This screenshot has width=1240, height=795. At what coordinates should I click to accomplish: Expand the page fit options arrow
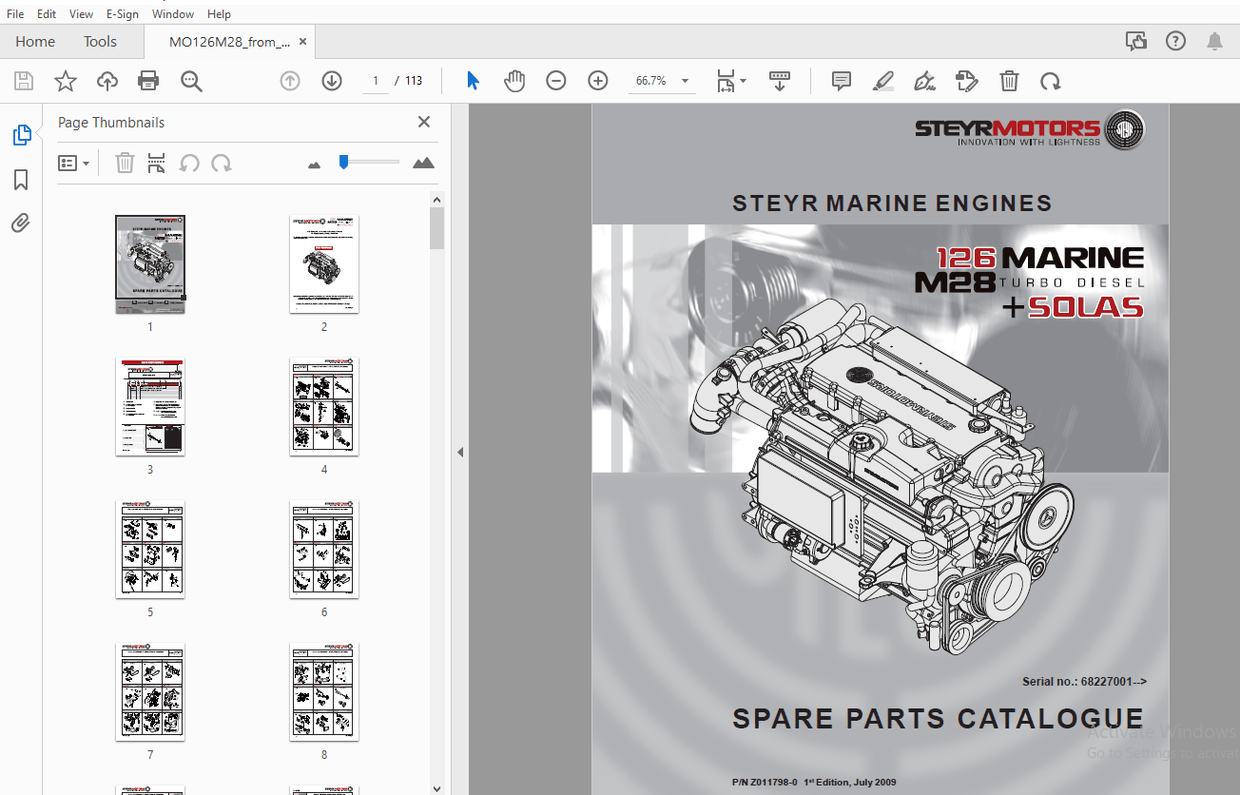tap(742, 81)
